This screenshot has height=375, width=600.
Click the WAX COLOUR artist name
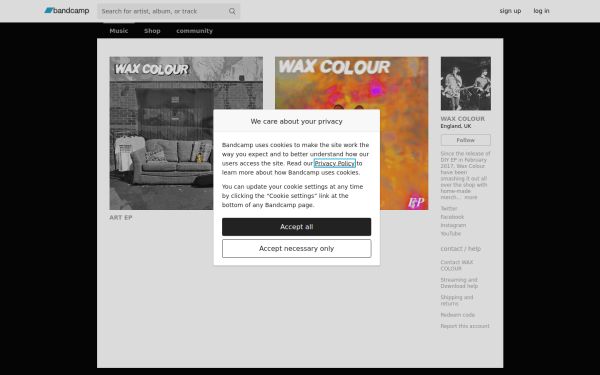(462, 119)
